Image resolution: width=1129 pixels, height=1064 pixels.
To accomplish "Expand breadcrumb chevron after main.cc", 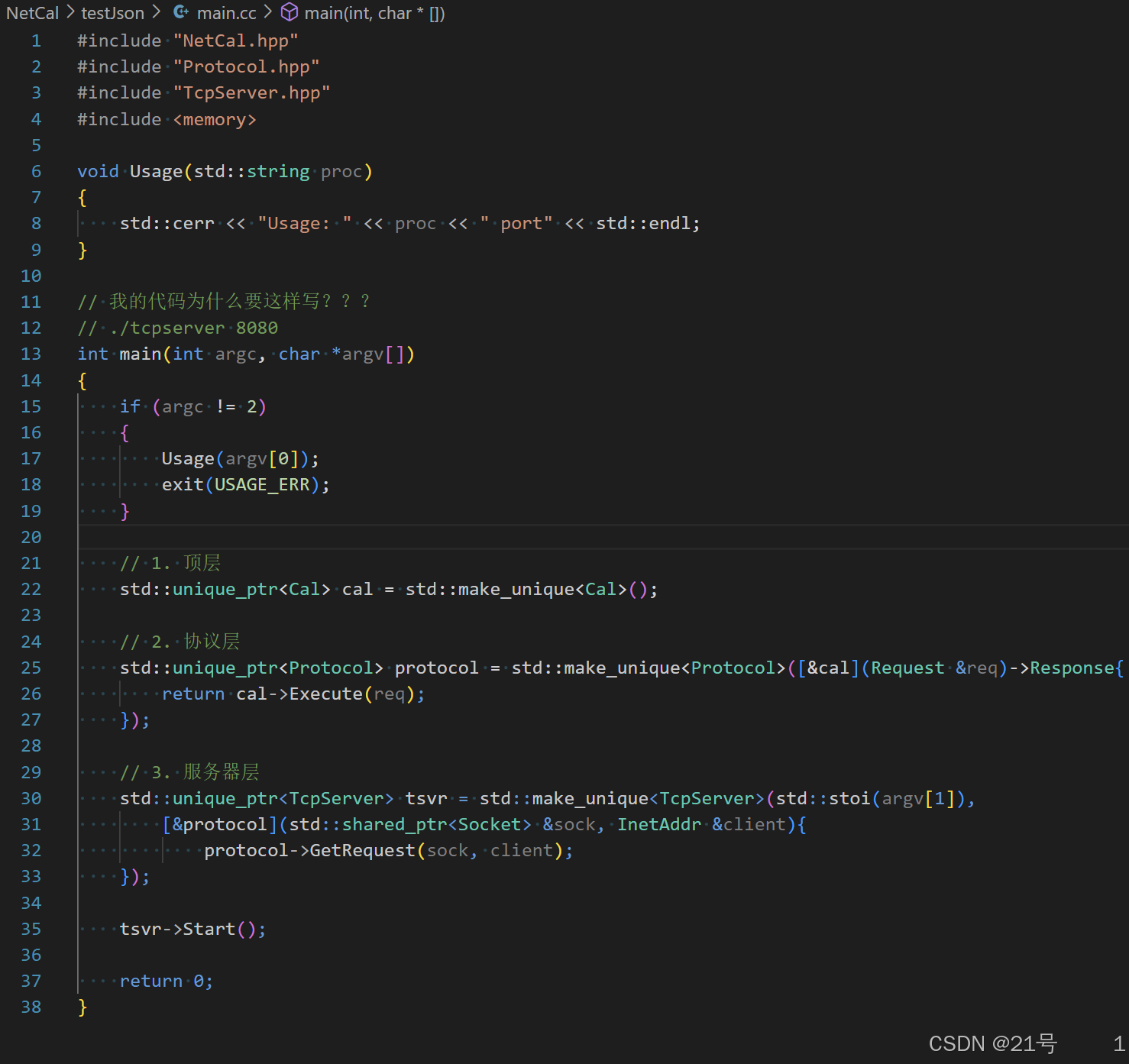I will coord(268,12).
